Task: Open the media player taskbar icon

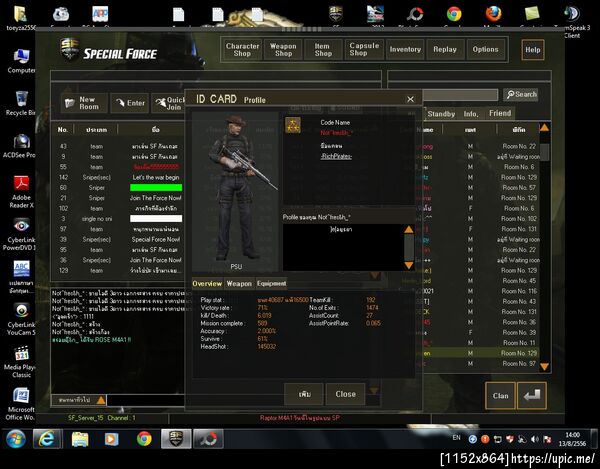Action: click(x=111, y=439)
